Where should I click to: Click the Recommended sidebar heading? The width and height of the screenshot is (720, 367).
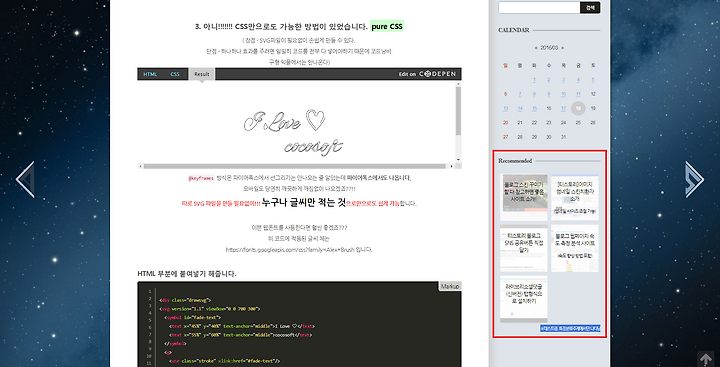[x=515, y=161]
